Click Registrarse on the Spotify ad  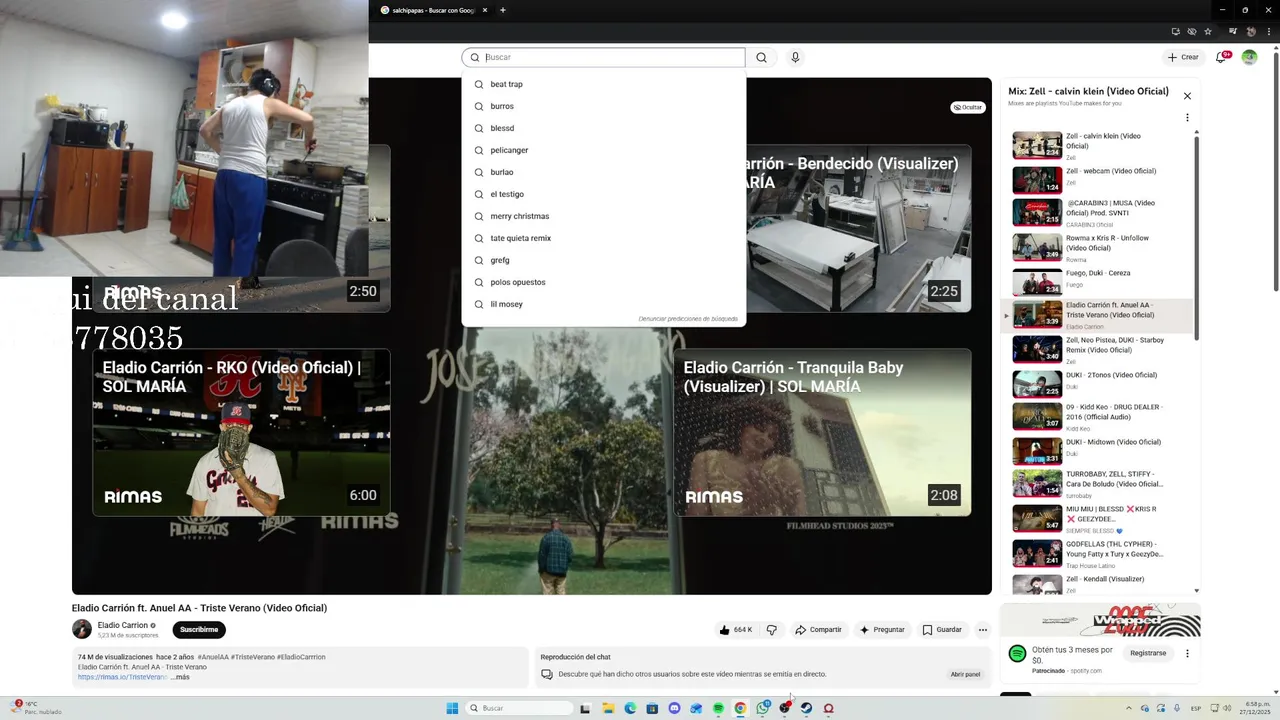(x=1148, y=653)
